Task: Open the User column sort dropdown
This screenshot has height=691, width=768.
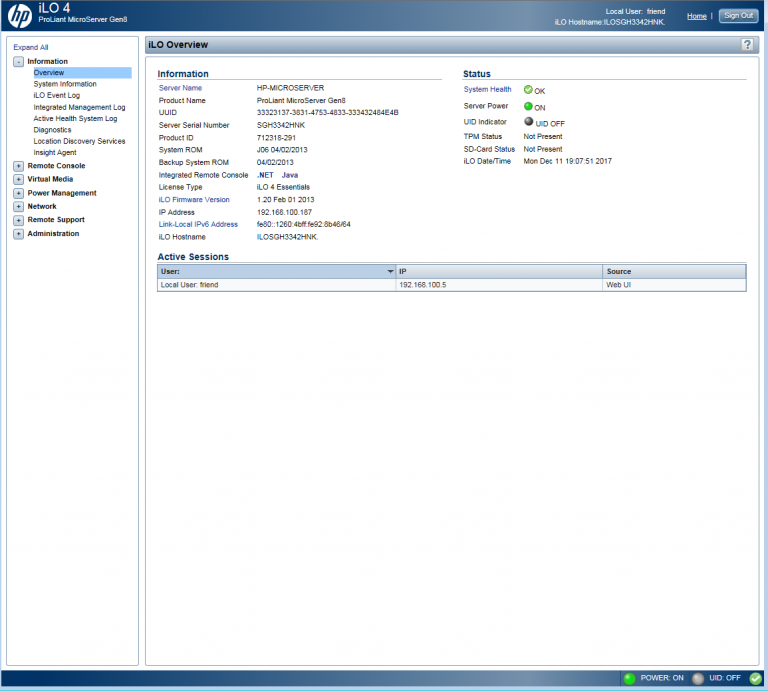Action: click(x=390, y=272)
